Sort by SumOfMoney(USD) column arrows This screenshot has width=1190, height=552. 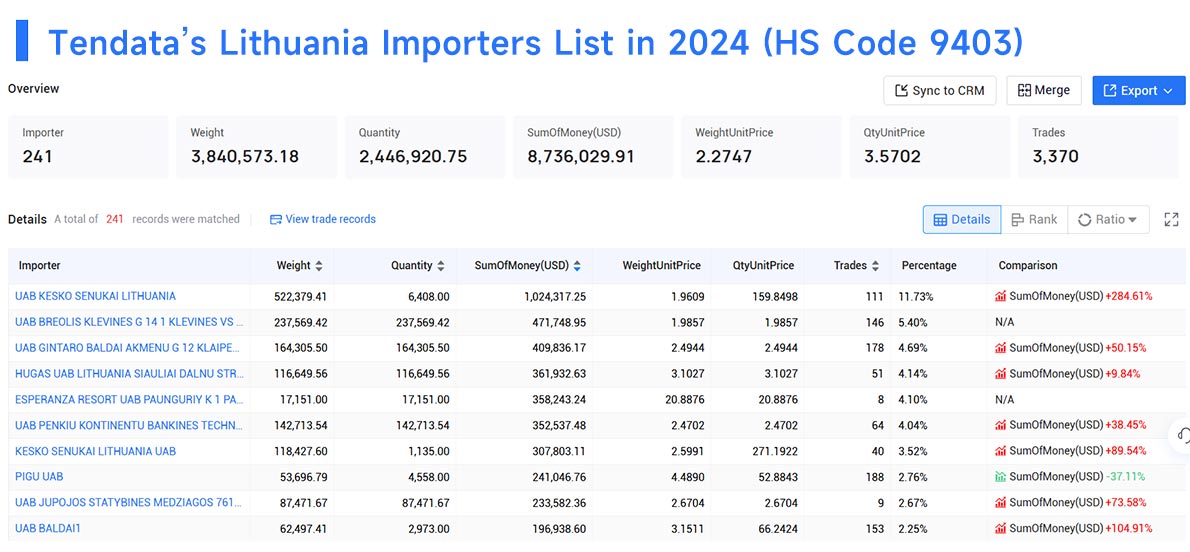pyautogui.click(x=577, y=266)
